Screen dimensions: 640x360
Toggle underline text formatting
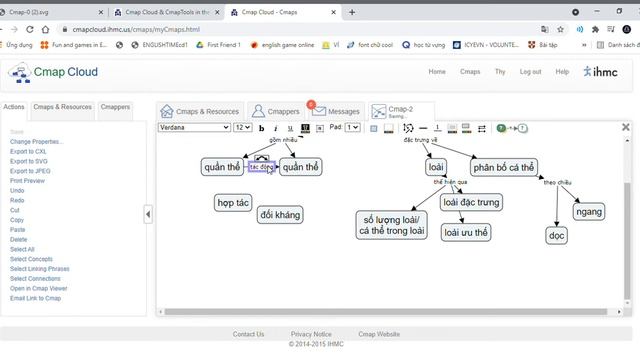point(290,128)
